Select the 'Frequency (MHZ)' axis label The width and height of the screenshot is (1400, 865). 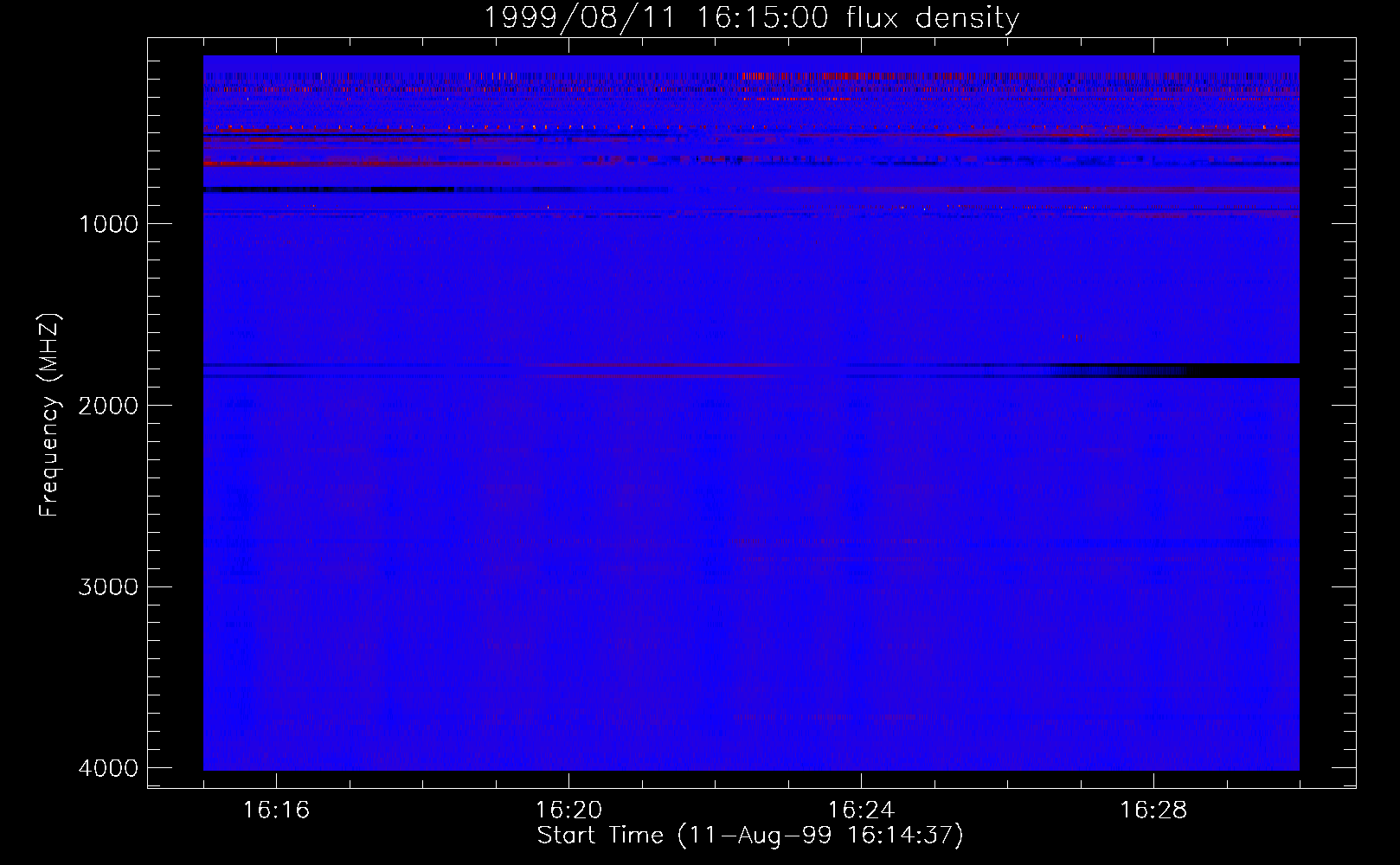click(49, 414)
